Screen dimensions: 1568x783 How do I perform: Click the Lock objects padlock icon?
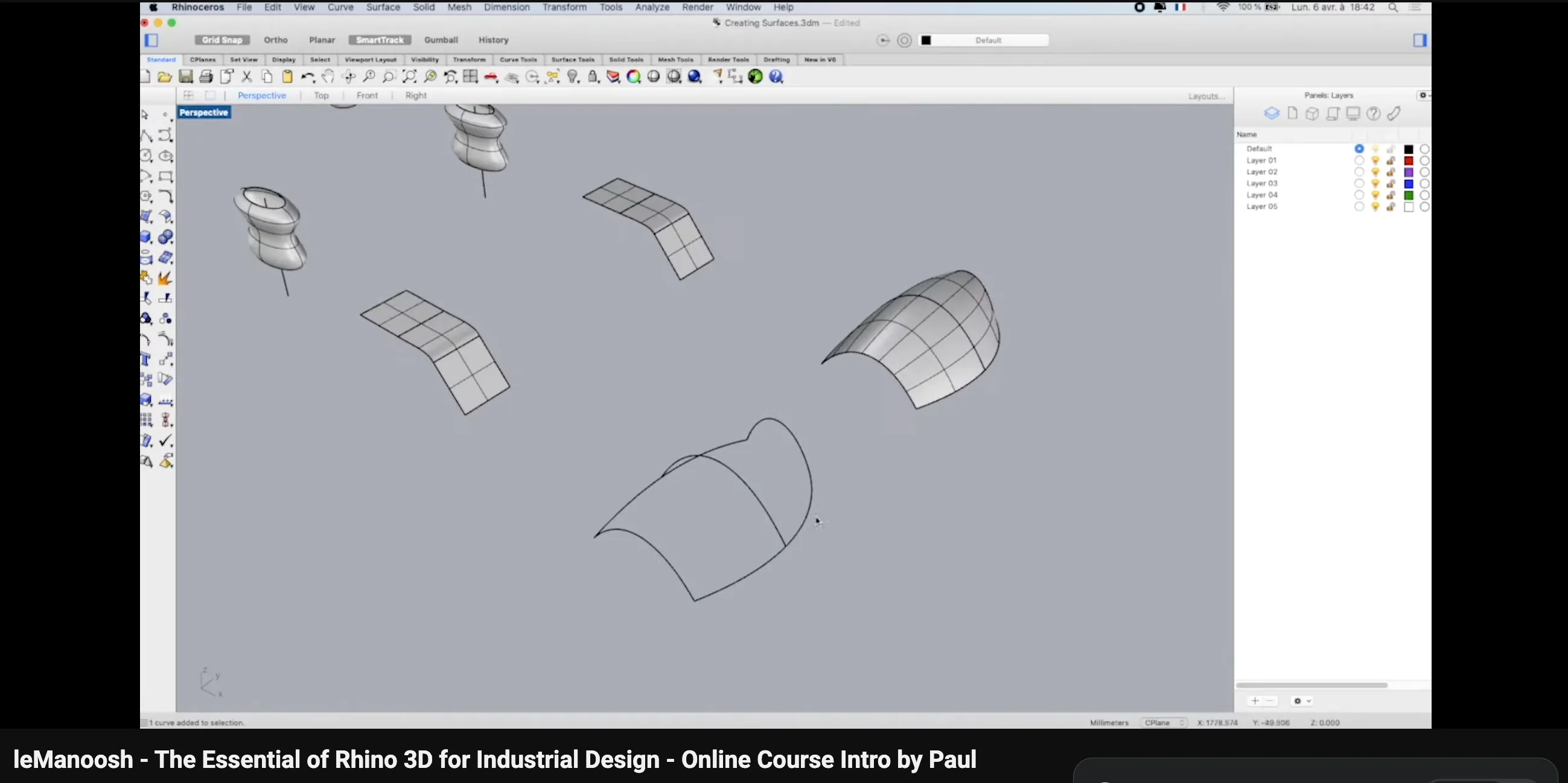click(593, 77)
